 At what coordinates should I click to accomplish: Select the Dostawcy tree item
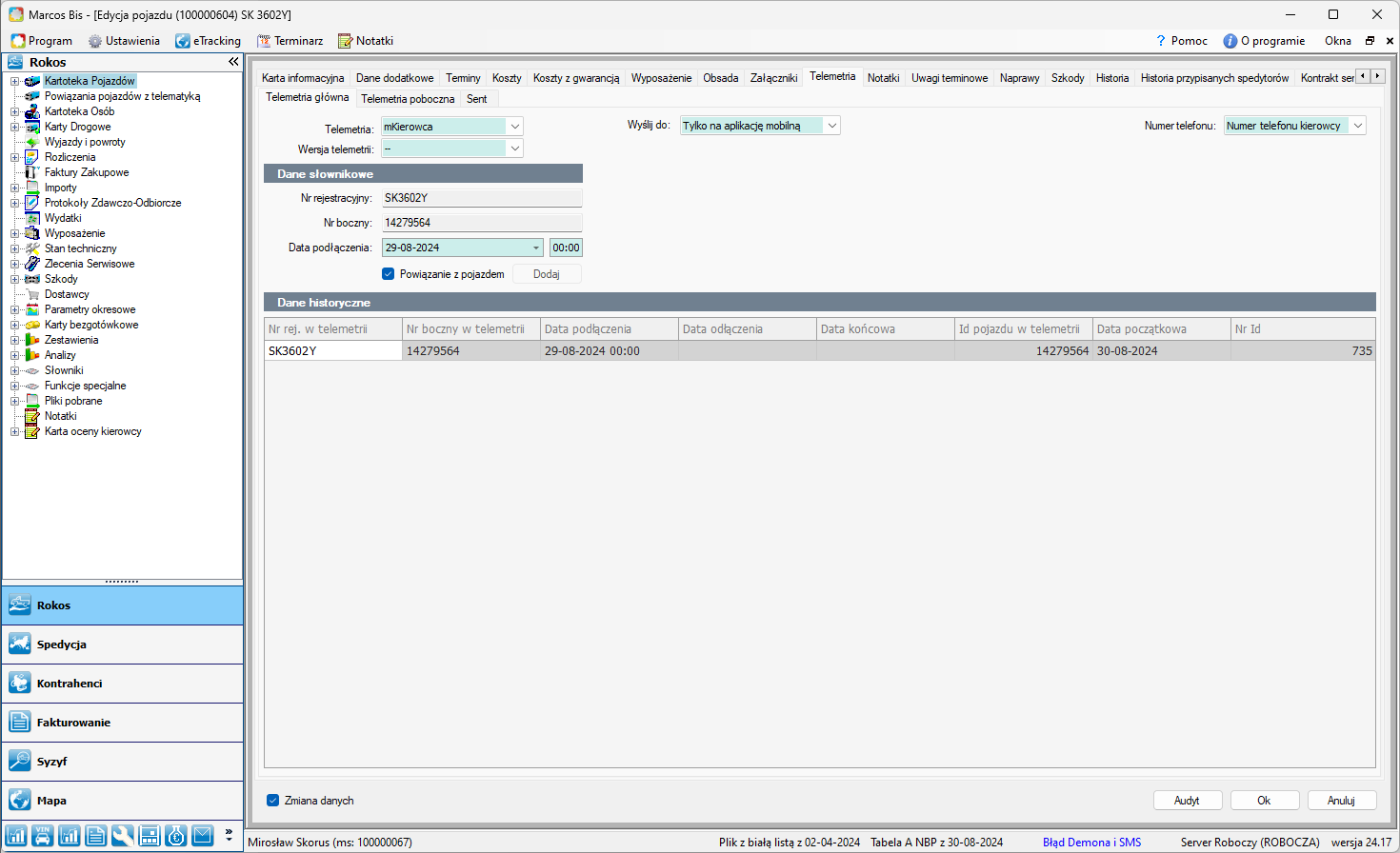coord(67,294)
